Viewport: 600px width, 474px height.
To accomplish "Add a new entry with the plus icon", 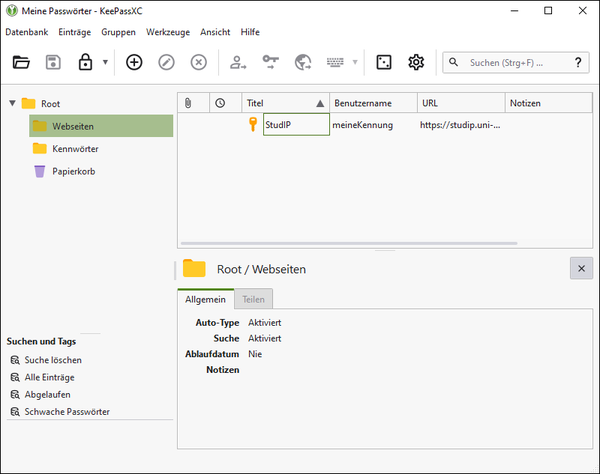I will (134, 62).
